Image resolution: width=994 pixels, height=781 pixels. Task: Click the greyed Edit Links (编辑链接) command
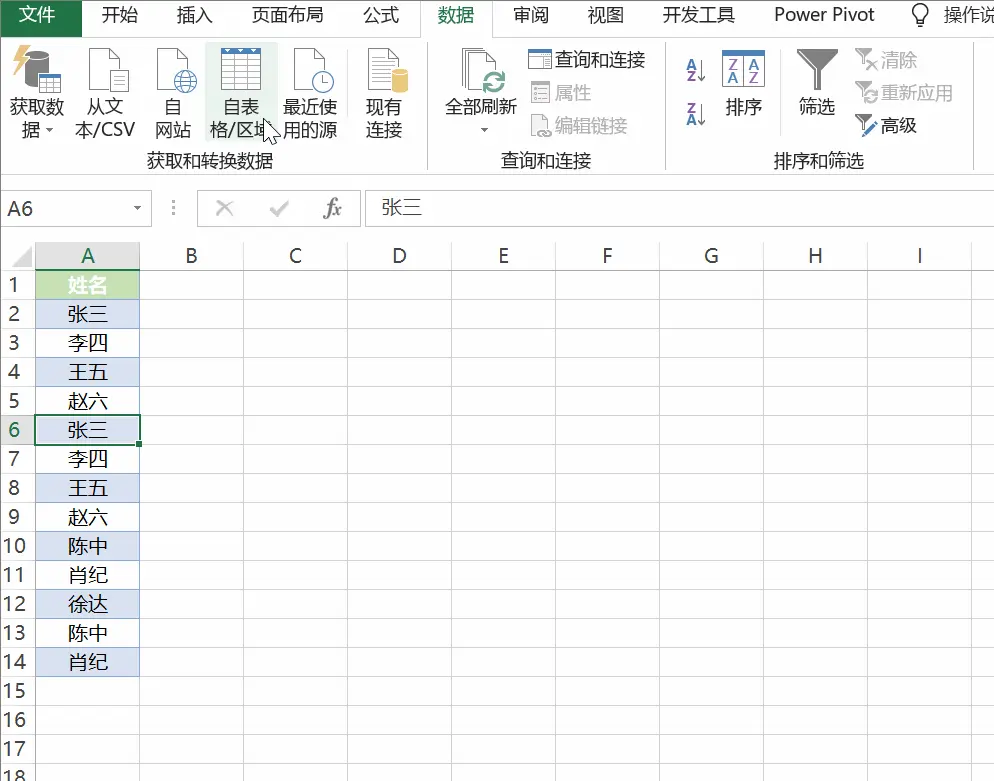pyautogui.click(x=578, y=126)
